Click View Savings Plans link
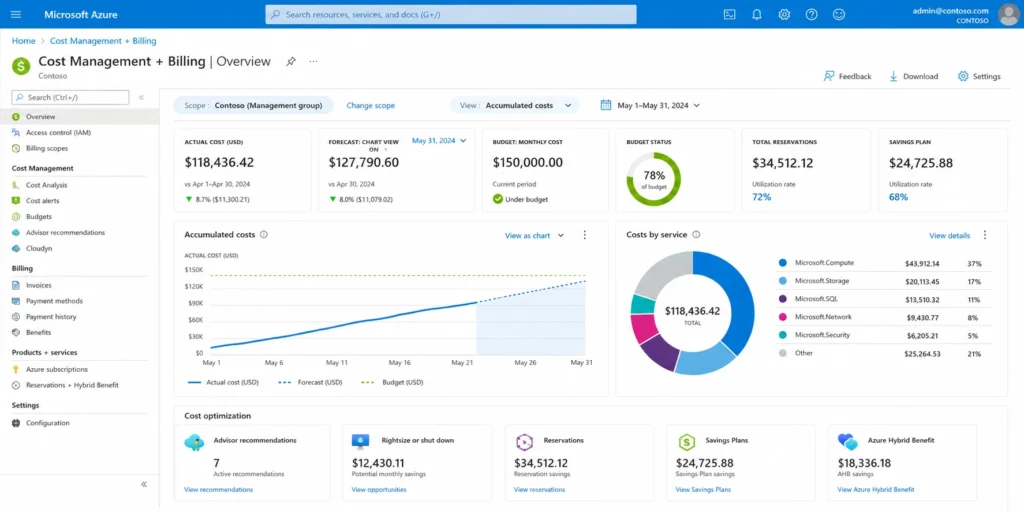The image size is (1024, 512). pos(703,489)
